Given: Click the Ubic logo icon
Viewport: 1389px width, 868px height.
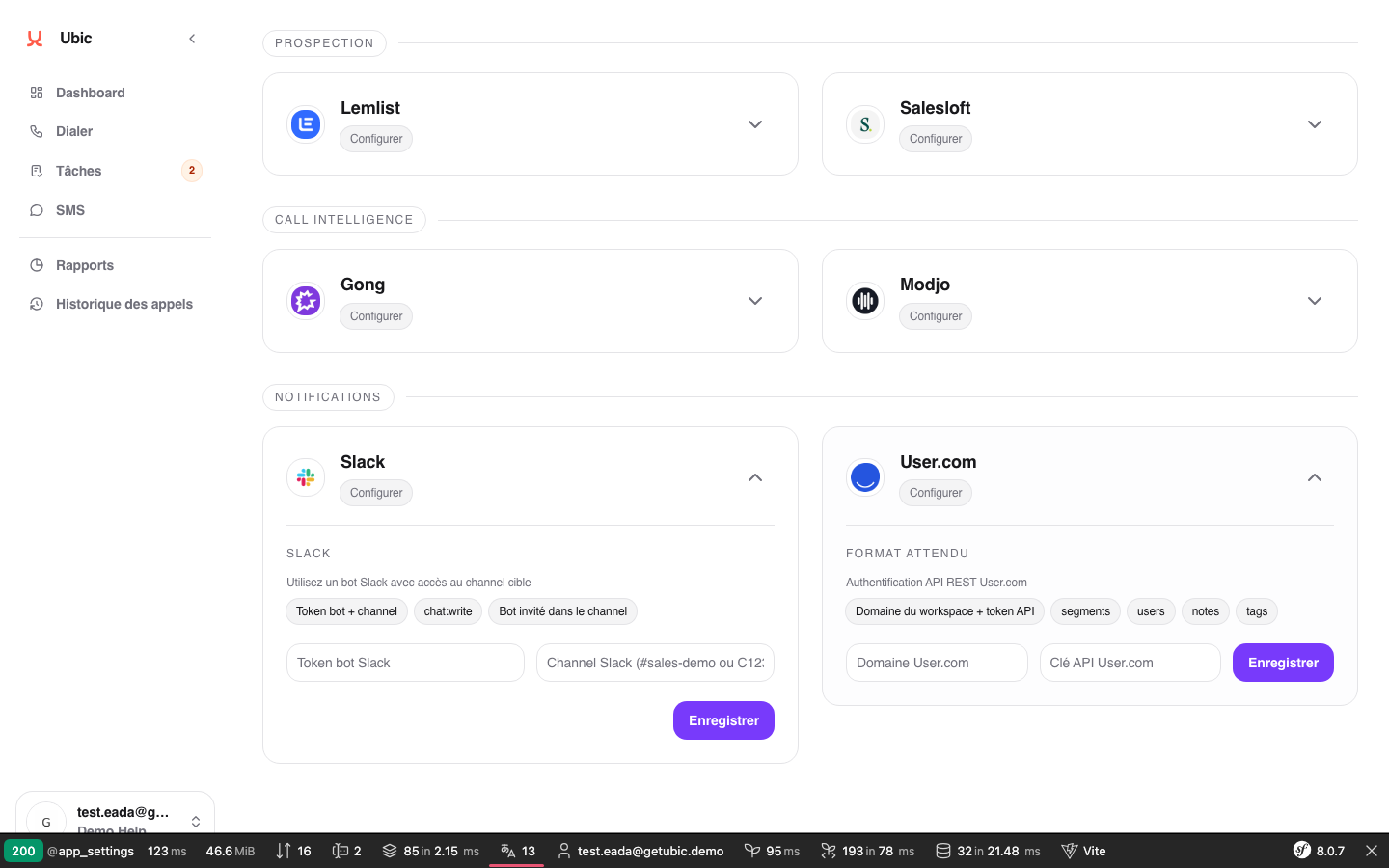Looking at the screenshot, I should pyautogui.click(x=35, y=39).
